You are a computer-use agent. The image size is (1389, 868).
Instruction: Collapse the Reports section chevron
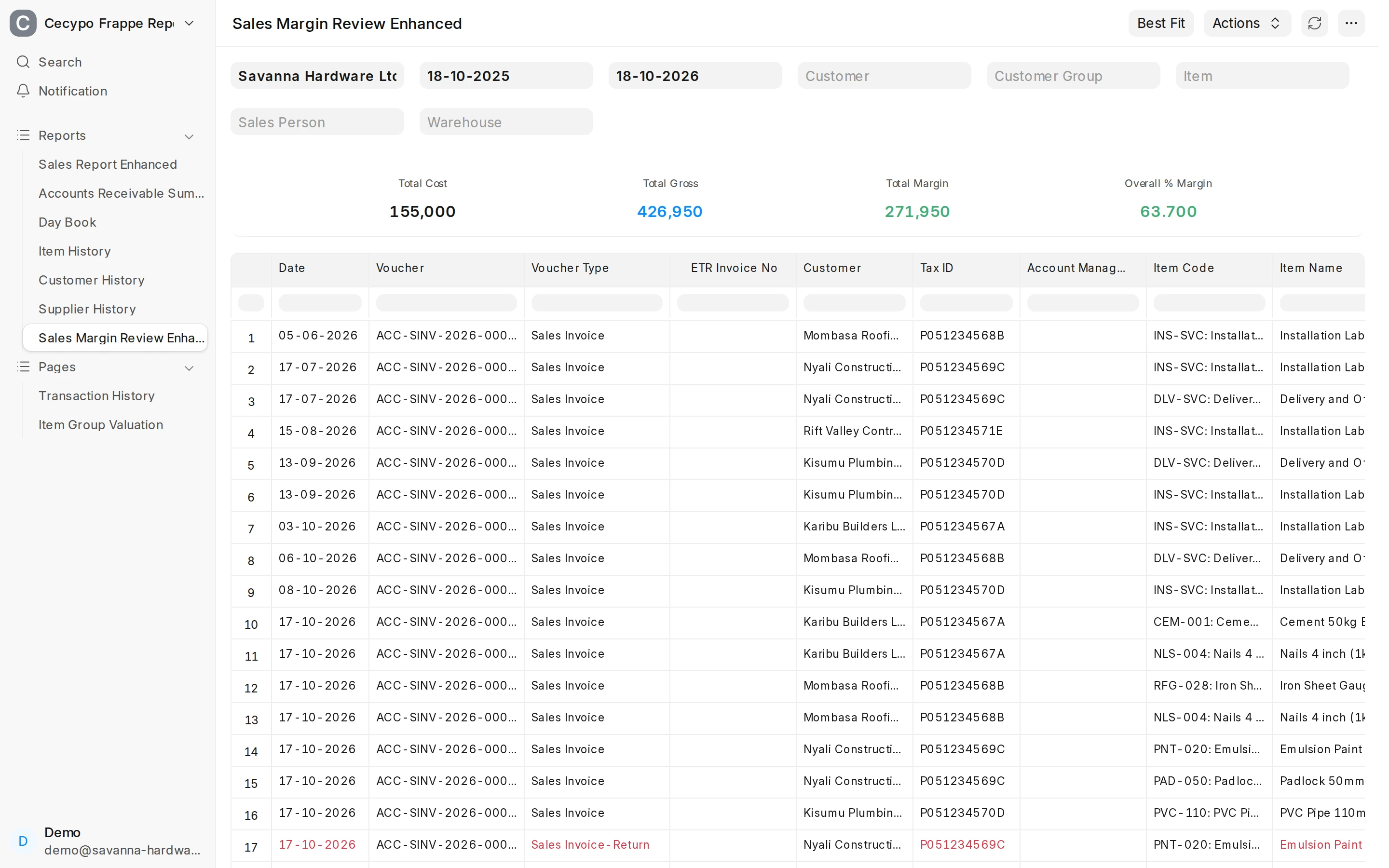[189, 136]
